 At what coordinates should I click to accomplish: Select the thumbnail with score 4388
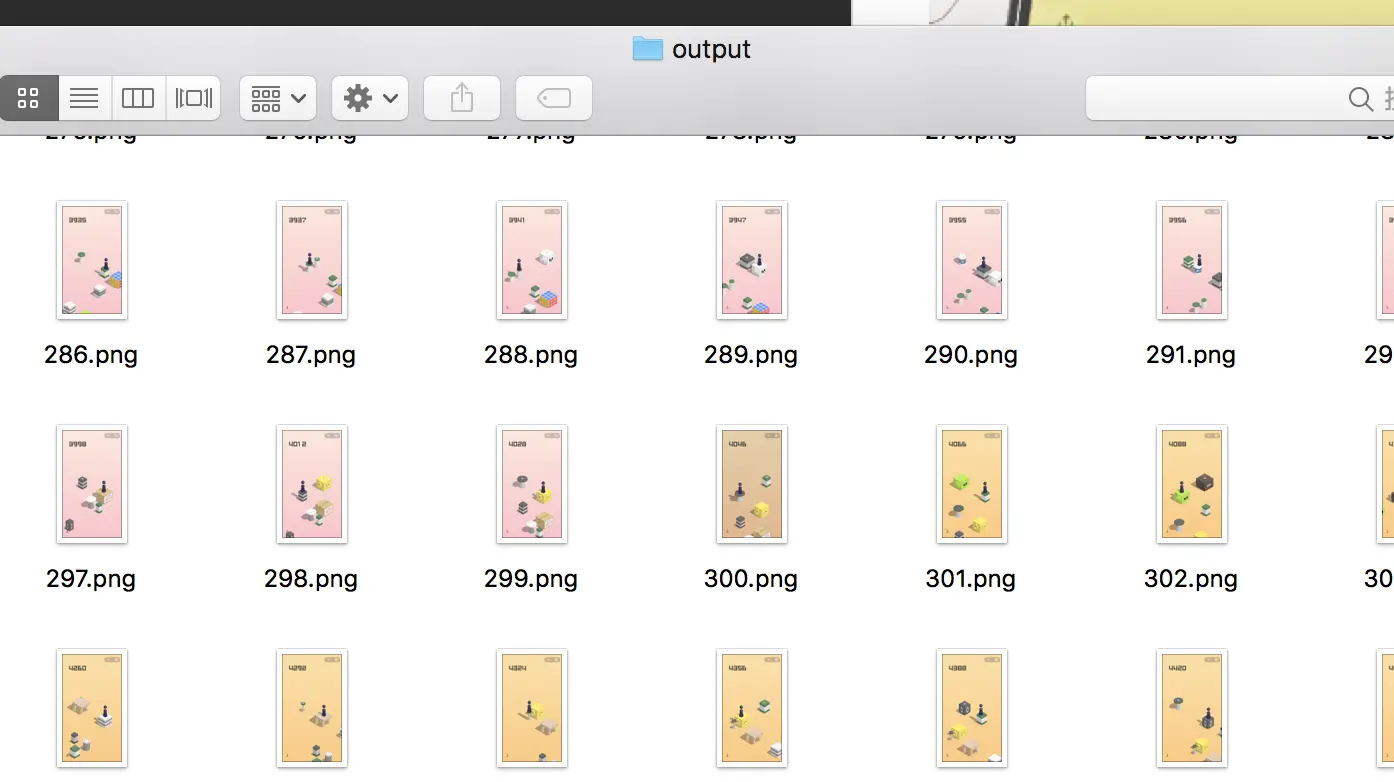click(972, 708)
